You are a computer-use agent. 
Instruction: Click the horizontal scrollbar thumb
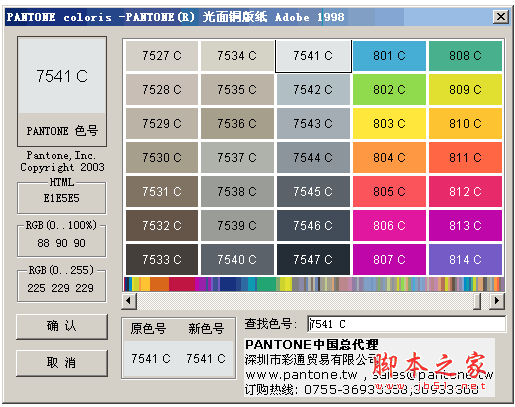click(477, 301)
